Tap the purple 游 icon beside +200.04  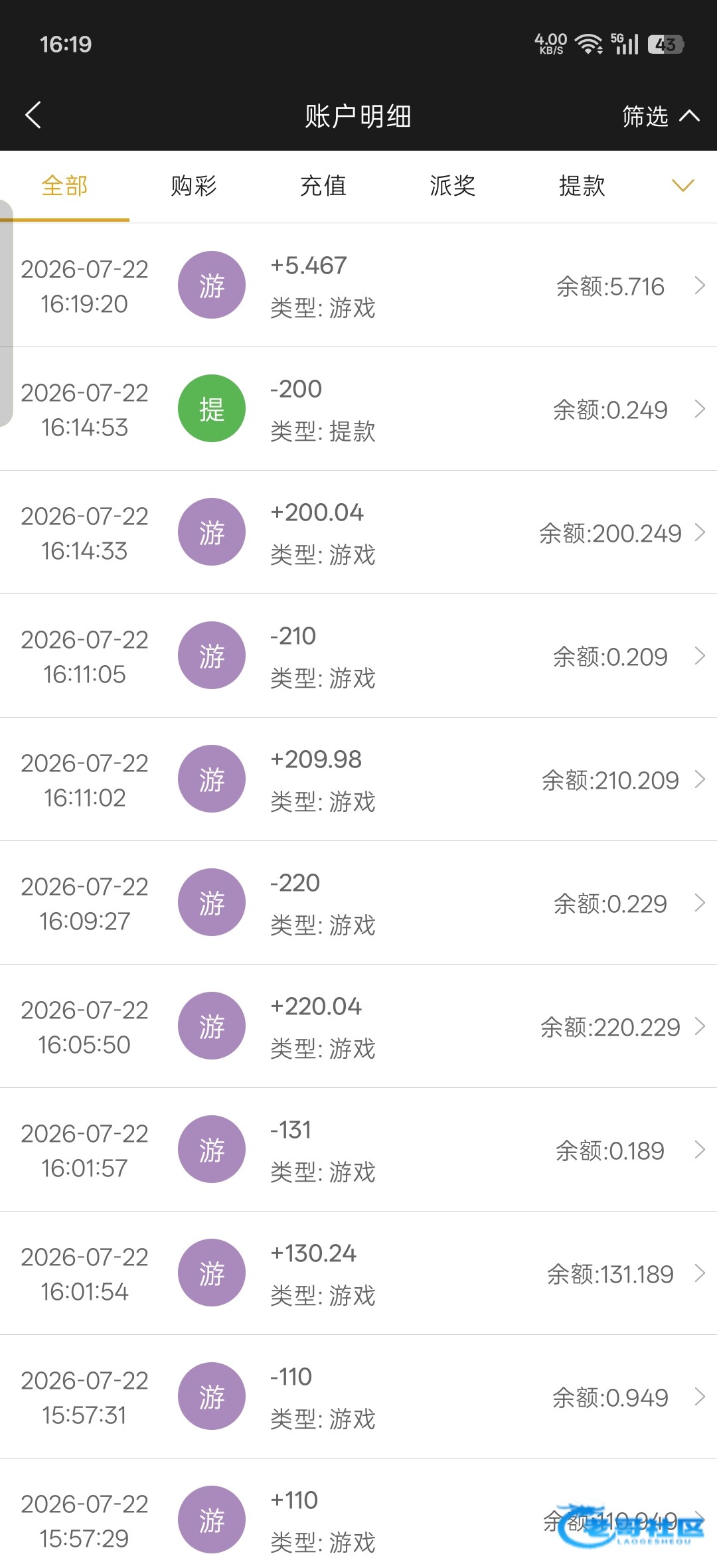(212, 532)
